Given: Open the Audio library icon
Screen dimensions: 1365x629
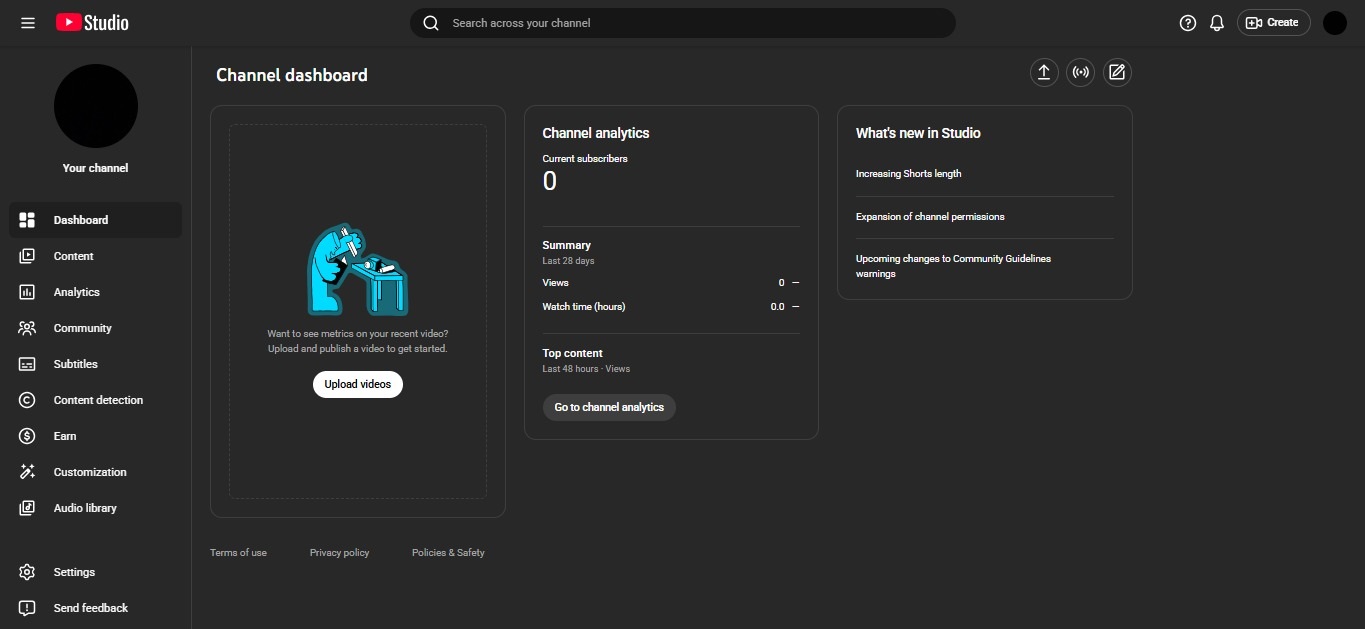Looking at the screenshot, I should [x=27, y=508].
